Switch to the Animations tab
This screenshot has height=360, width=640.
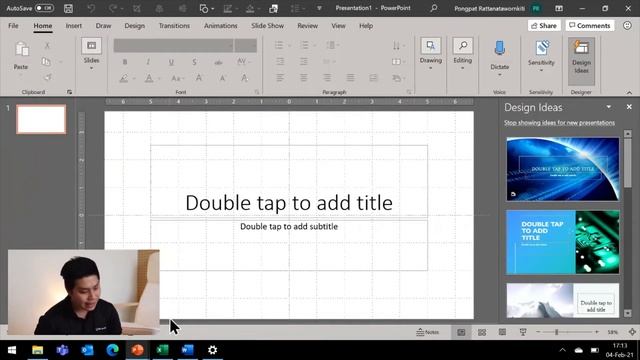click(220, 25)
